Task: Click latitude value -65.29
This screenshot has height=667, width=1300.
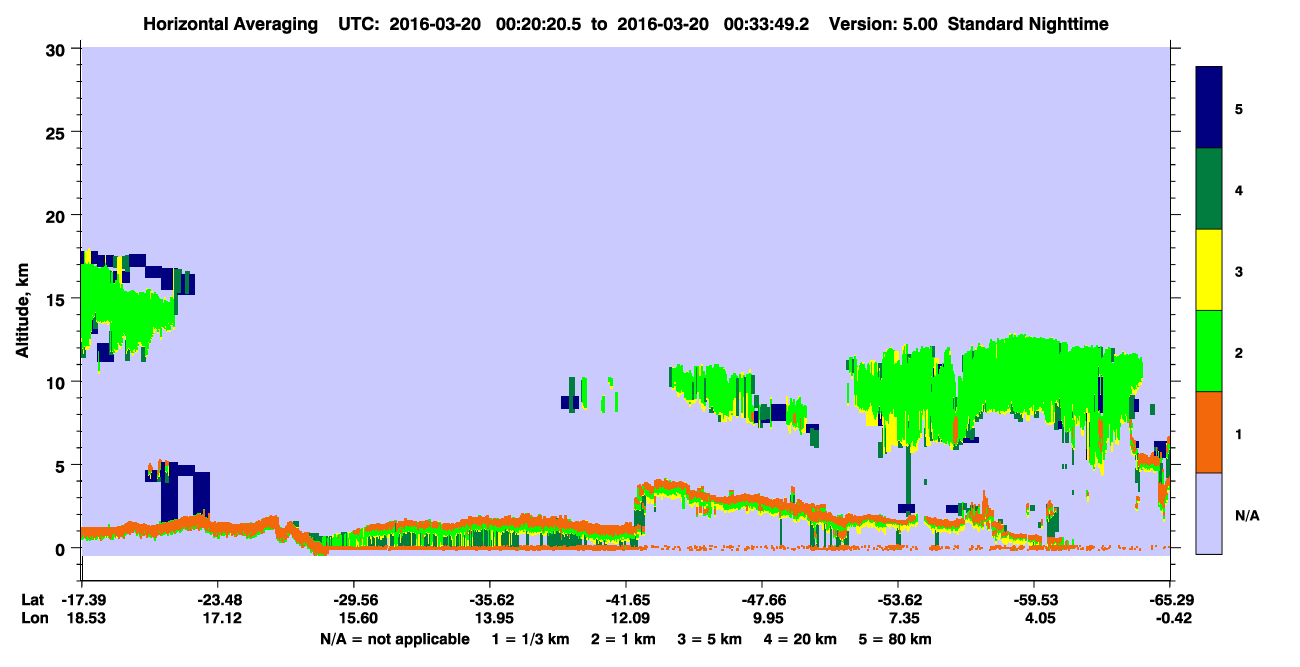Action: (x=1169, y=600)
